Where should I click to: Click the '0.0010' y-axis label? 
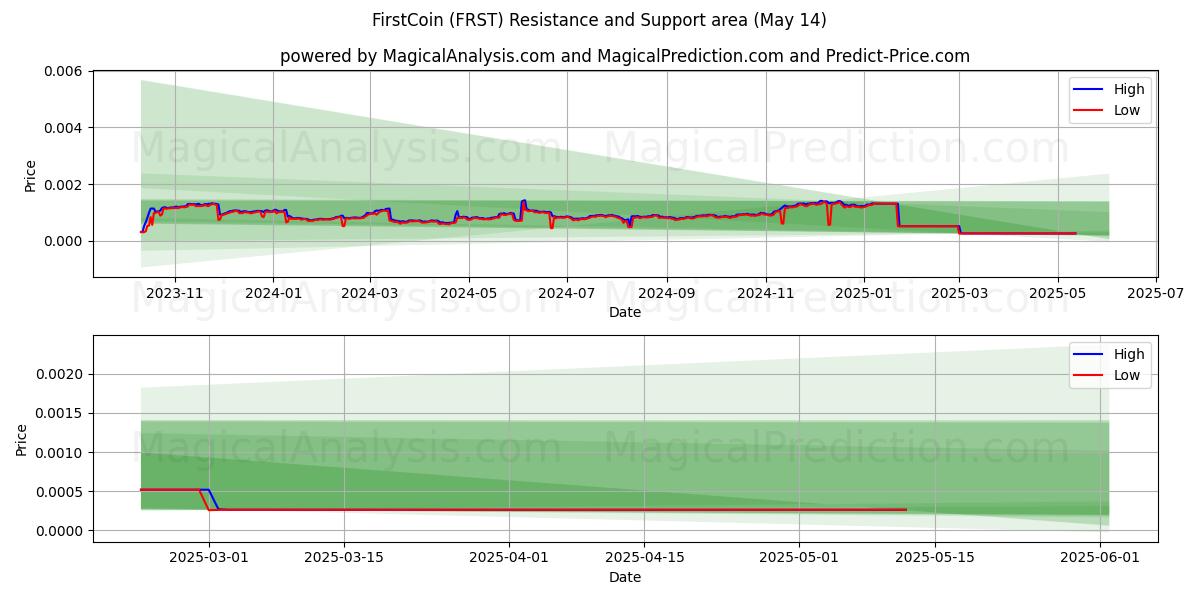click(x=62, y=453)
